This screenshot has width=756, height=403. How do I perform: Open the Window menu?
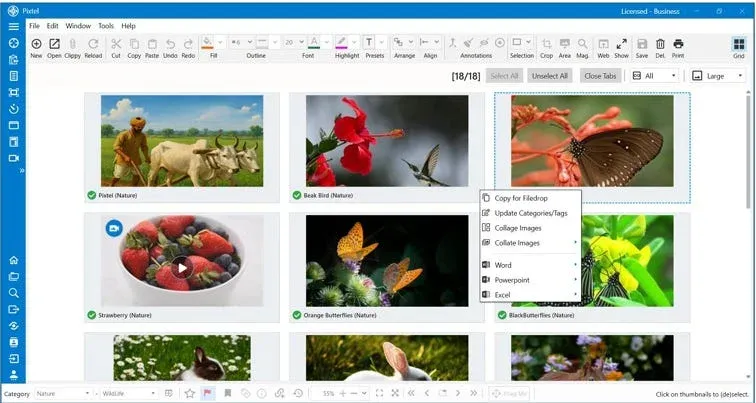pos(78,26)
